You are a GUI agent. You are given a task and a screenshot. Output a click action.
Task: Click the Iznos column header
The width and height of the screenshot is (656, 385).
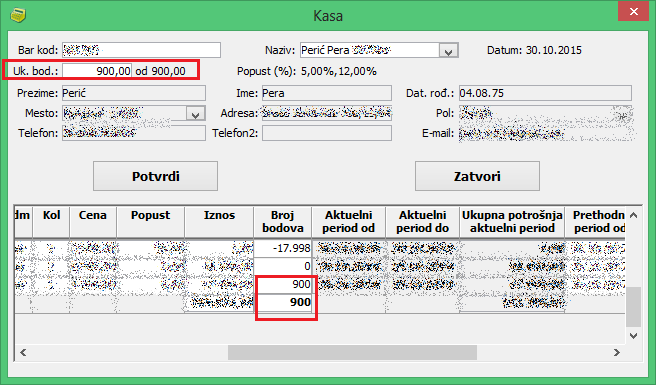click(x=219, y=222)
